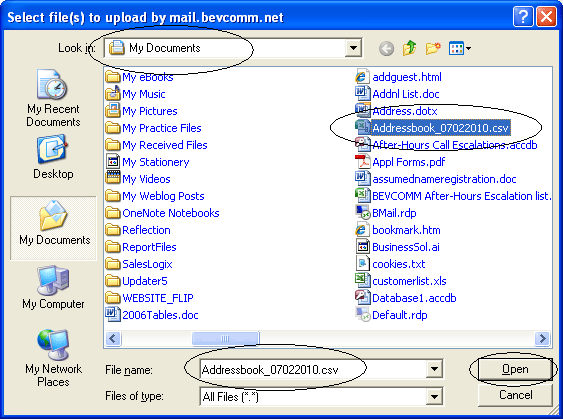Click inside the File name field
The image size is (563, 419).
313,369
